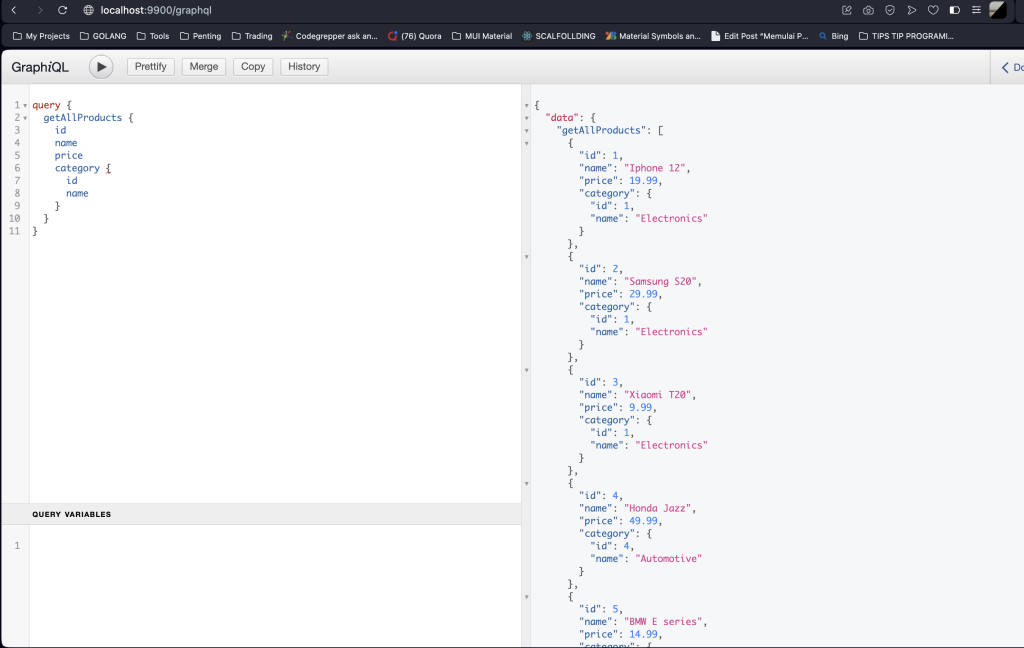The height and width of the screenshot is (648, 1024).
Task: Click the "Iphone 12" value in results
Action: point(654,168)
